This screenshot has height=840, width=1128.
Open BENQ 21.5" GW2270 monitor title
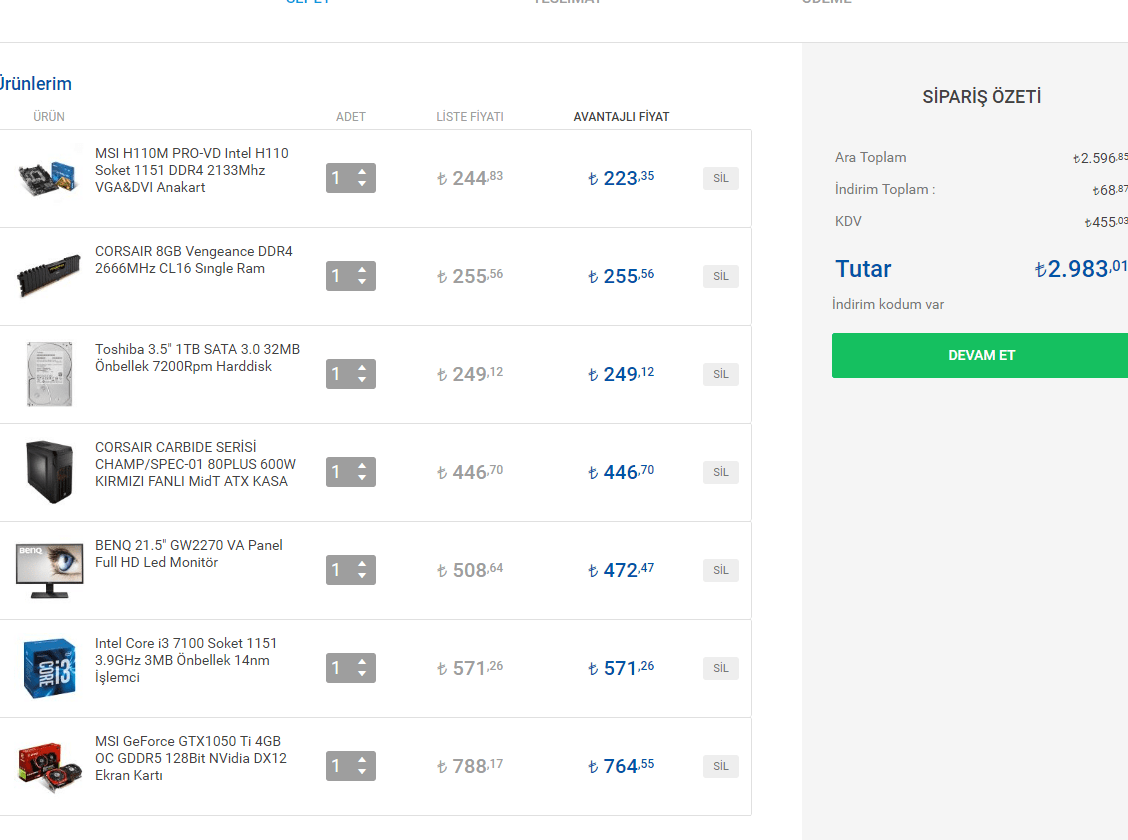tap(188, 554)
